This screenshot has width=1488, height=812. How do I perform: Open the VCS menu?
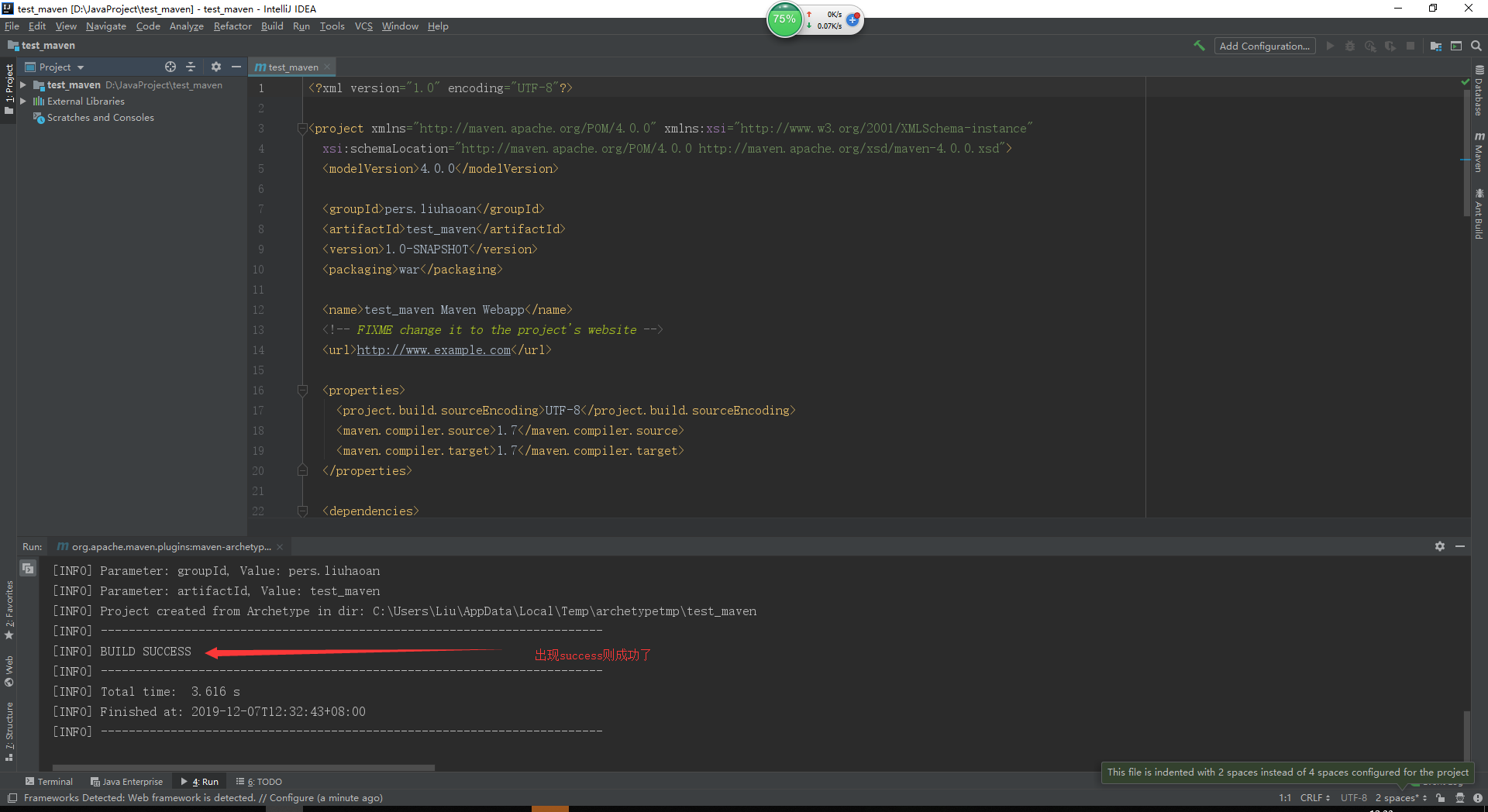[363, 26]
